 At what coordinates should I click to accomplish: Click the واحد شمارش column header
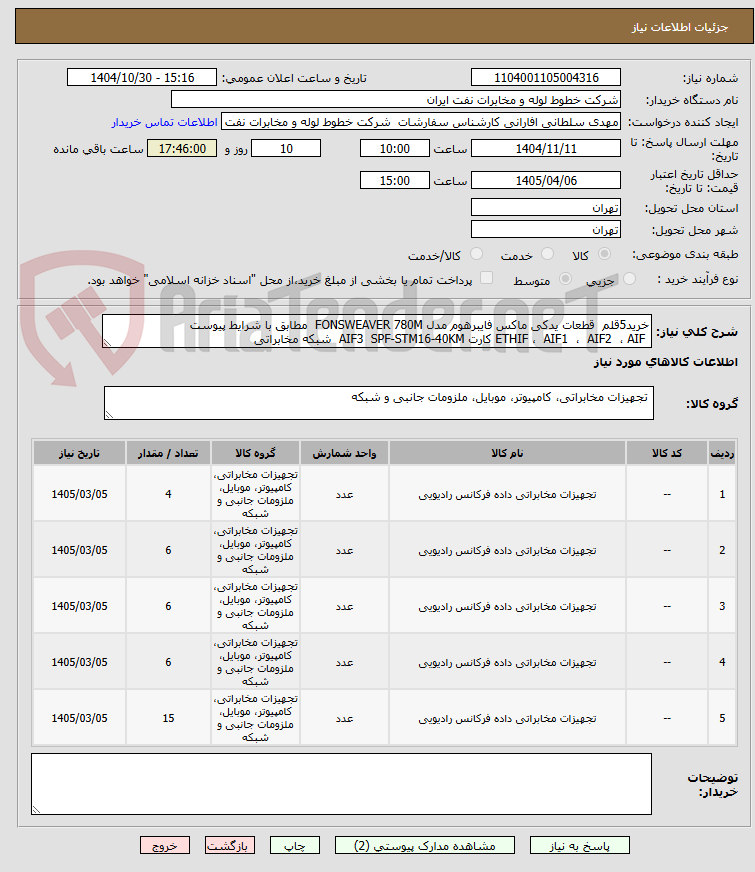344,453
